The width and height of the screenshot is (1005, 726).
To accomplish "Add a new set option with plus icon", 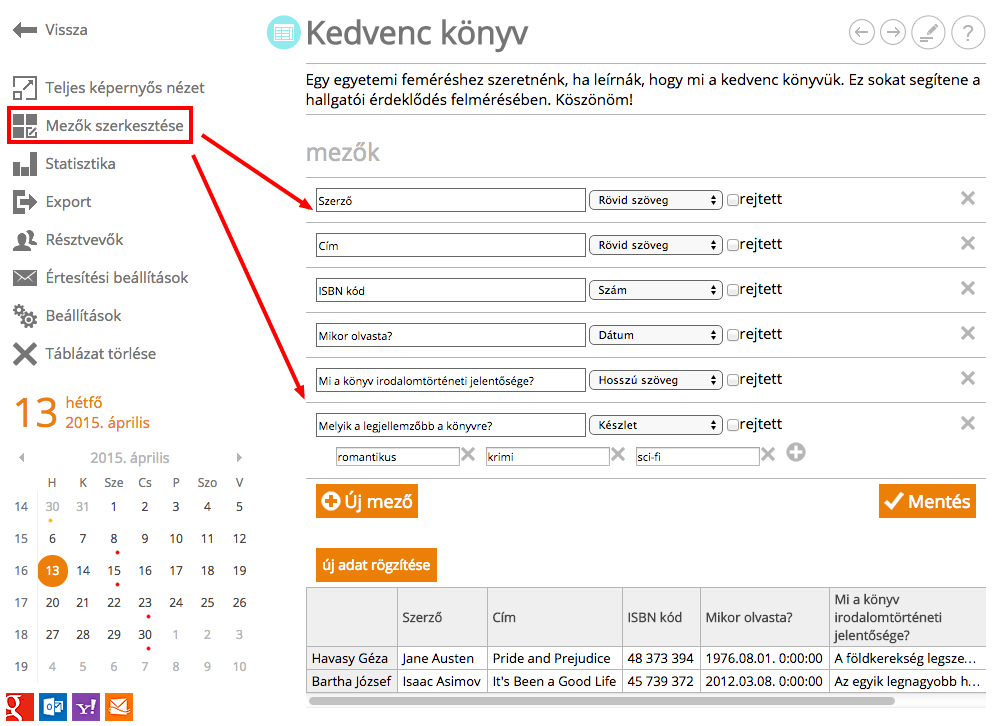I will click(796, 454).
